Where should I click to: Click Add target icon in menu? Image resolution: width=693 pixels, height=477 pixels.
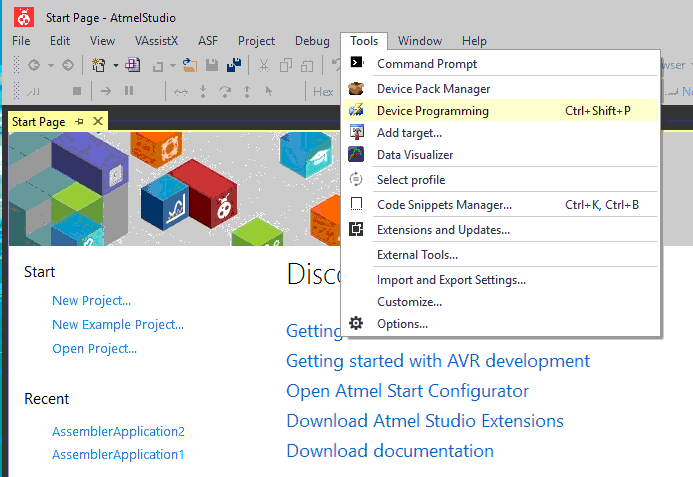pyautogui.click(x=356, y=132)
